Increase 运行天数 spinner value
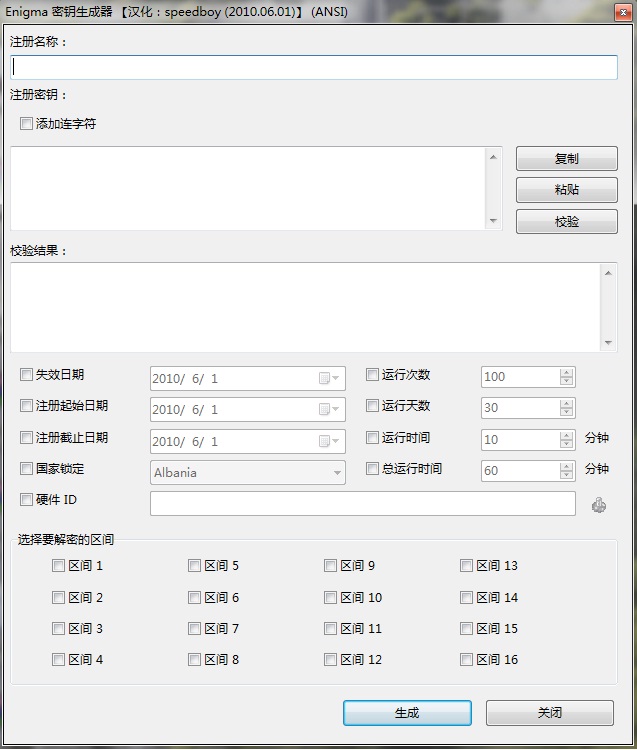 click(x=566, y=404)
